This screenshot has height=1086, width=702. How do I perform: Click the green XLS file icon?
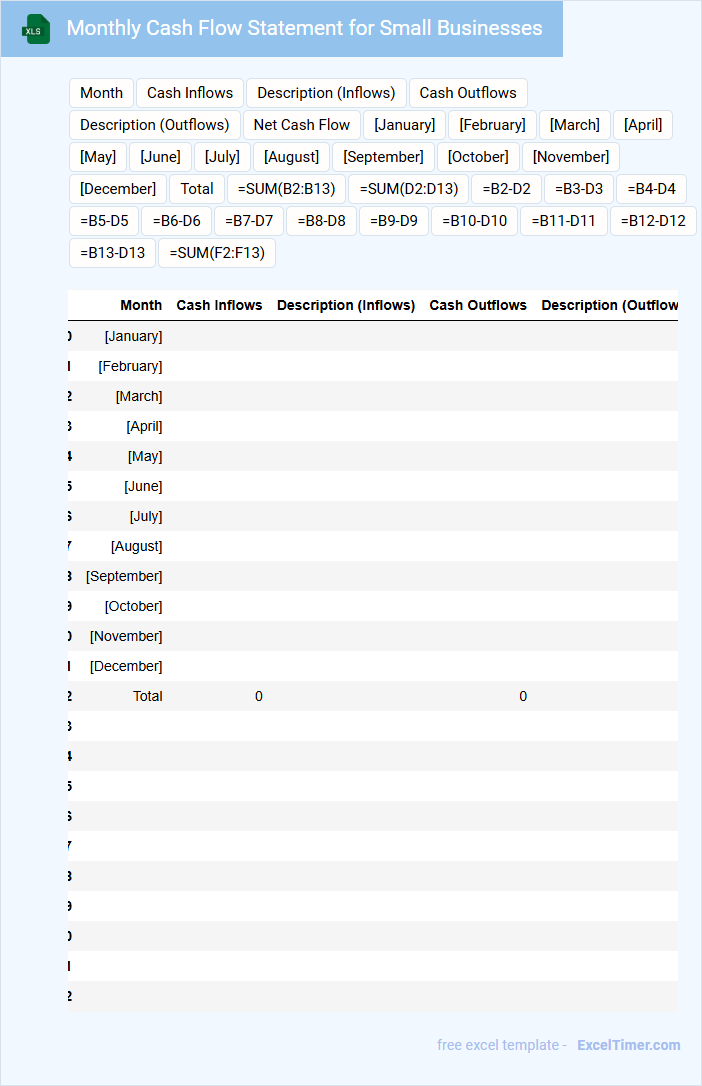(x=36, y=29)
